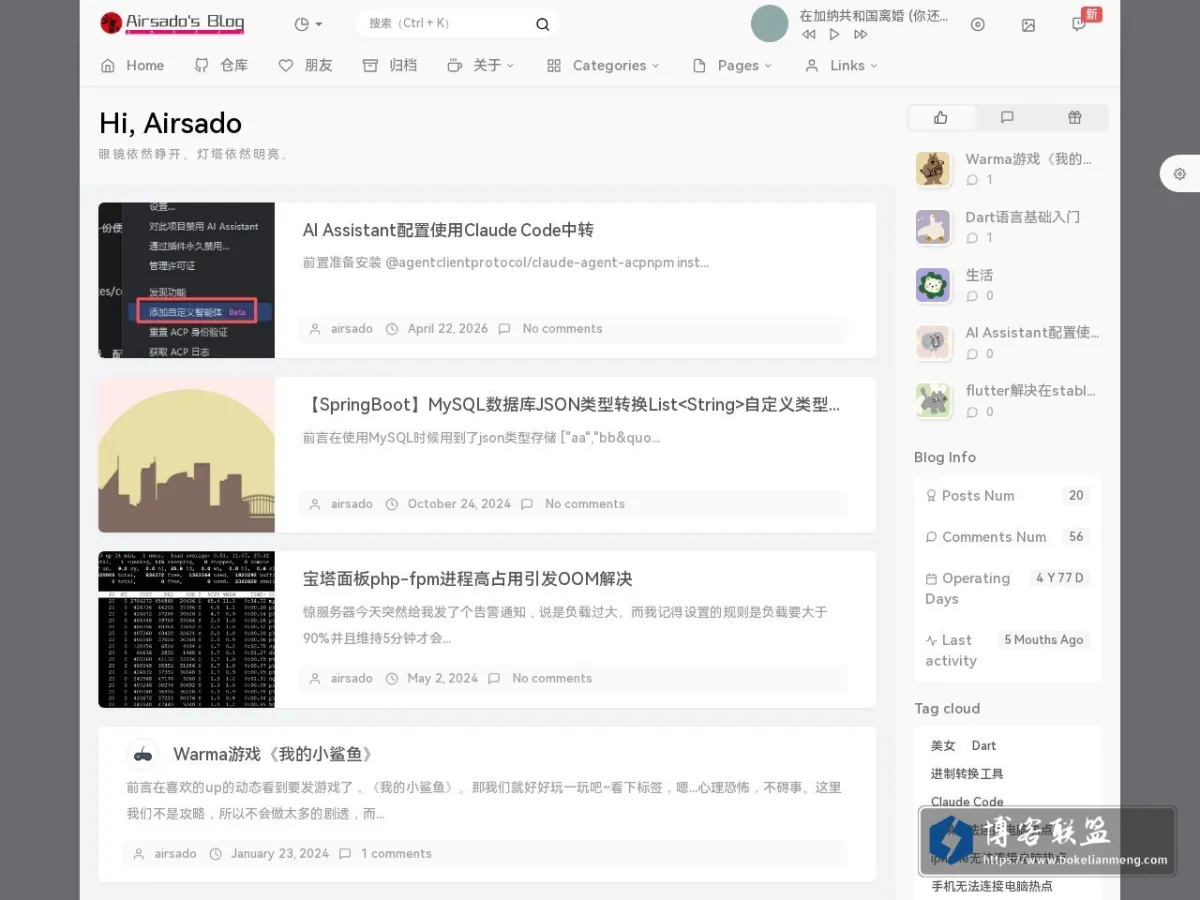
Task: Click the author airsado on the April 22, 2026 post
Action: tap(352, 329)
